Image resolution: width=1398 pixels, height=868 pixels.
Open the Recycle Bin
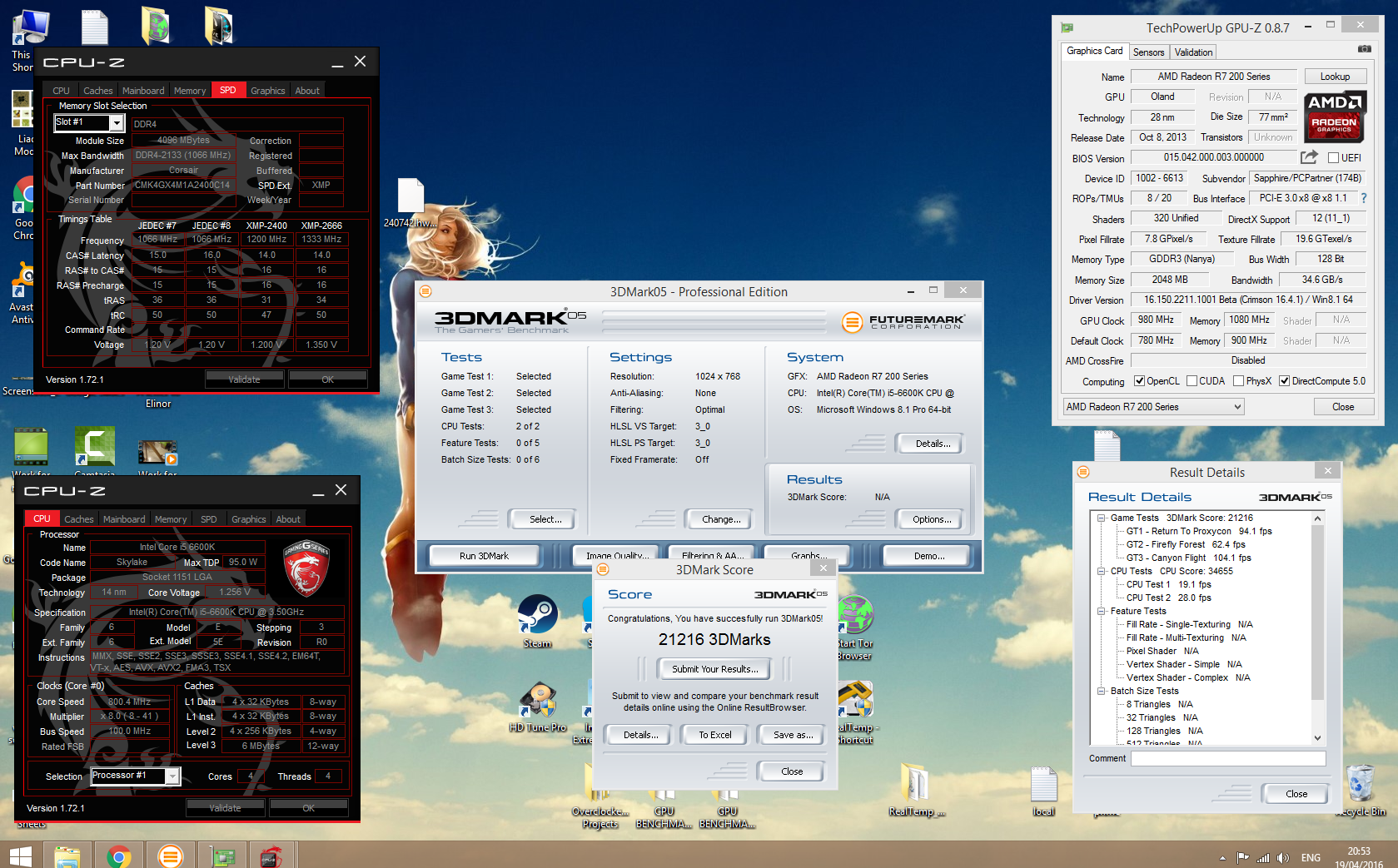[1361, 790]
